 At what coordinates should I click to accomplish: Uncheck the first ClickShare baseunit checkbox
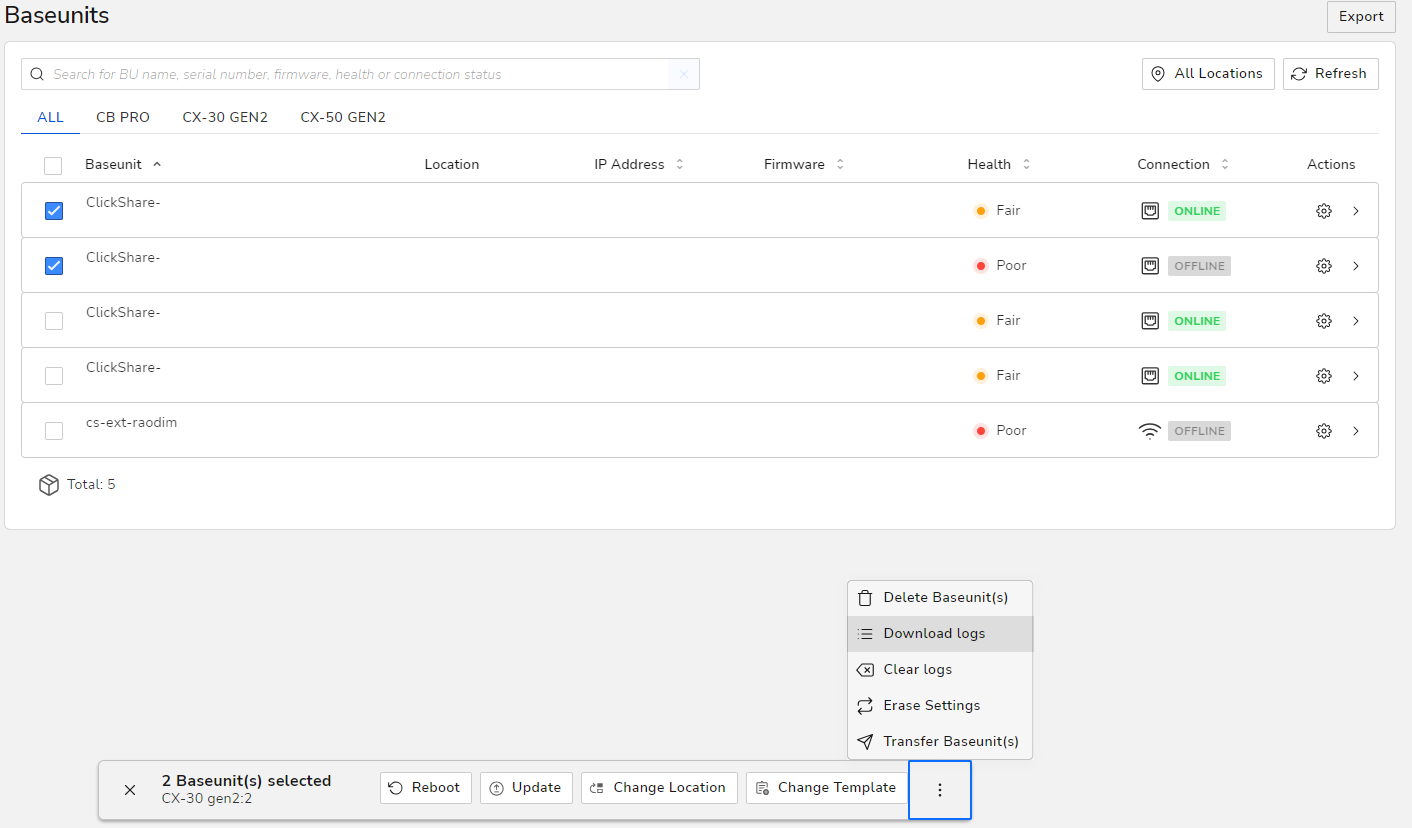[54, 211]
